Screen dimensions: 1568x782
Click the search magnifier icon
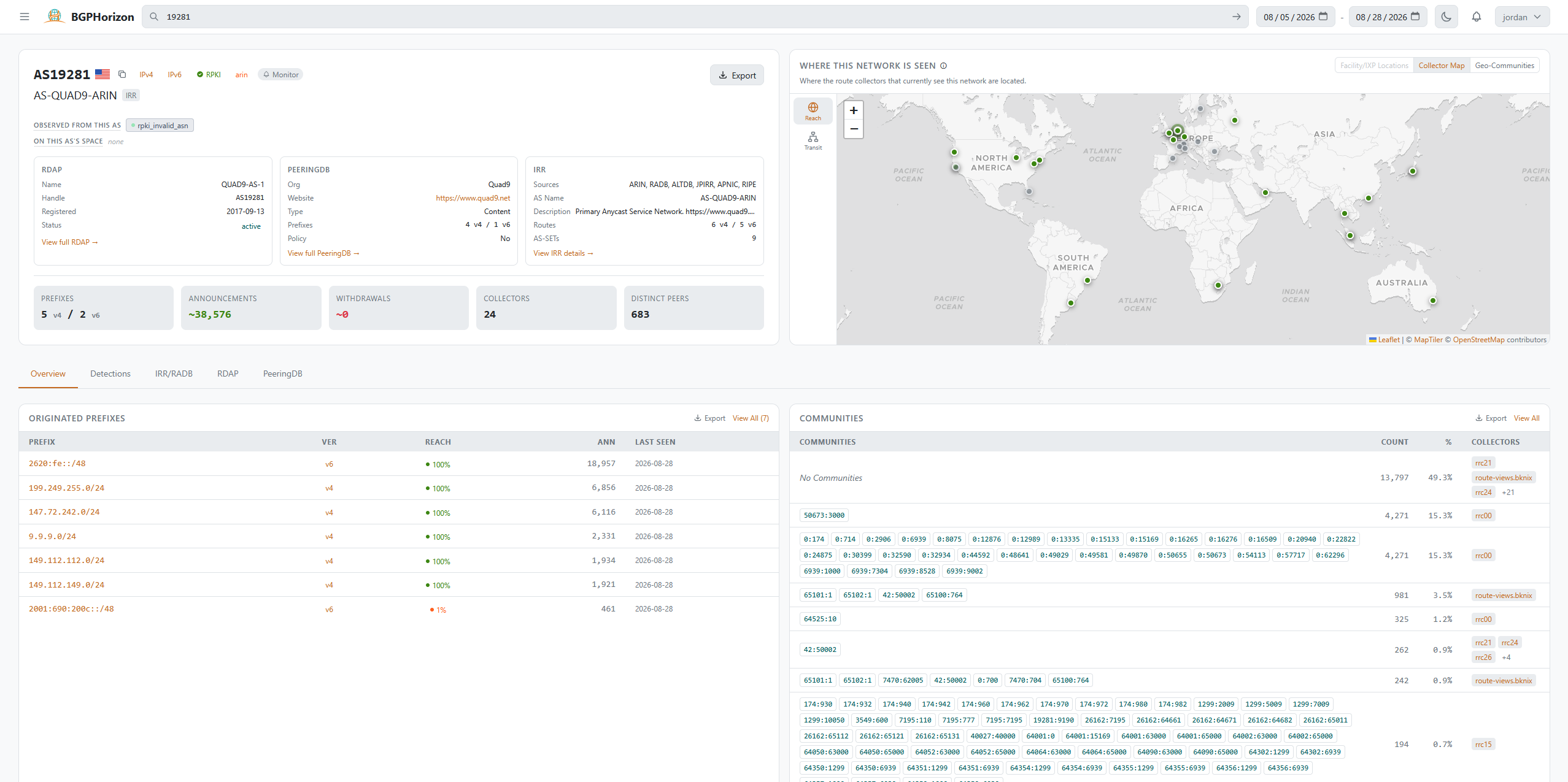click(154, 17)
